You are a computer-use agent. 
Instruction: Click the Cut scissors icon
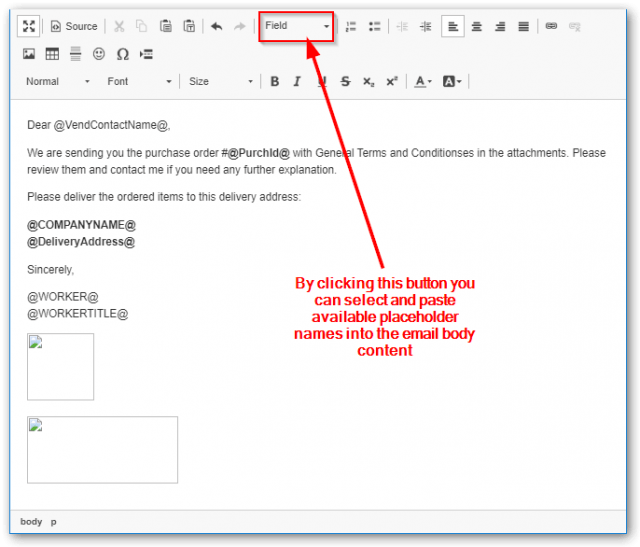click(119, 27)
